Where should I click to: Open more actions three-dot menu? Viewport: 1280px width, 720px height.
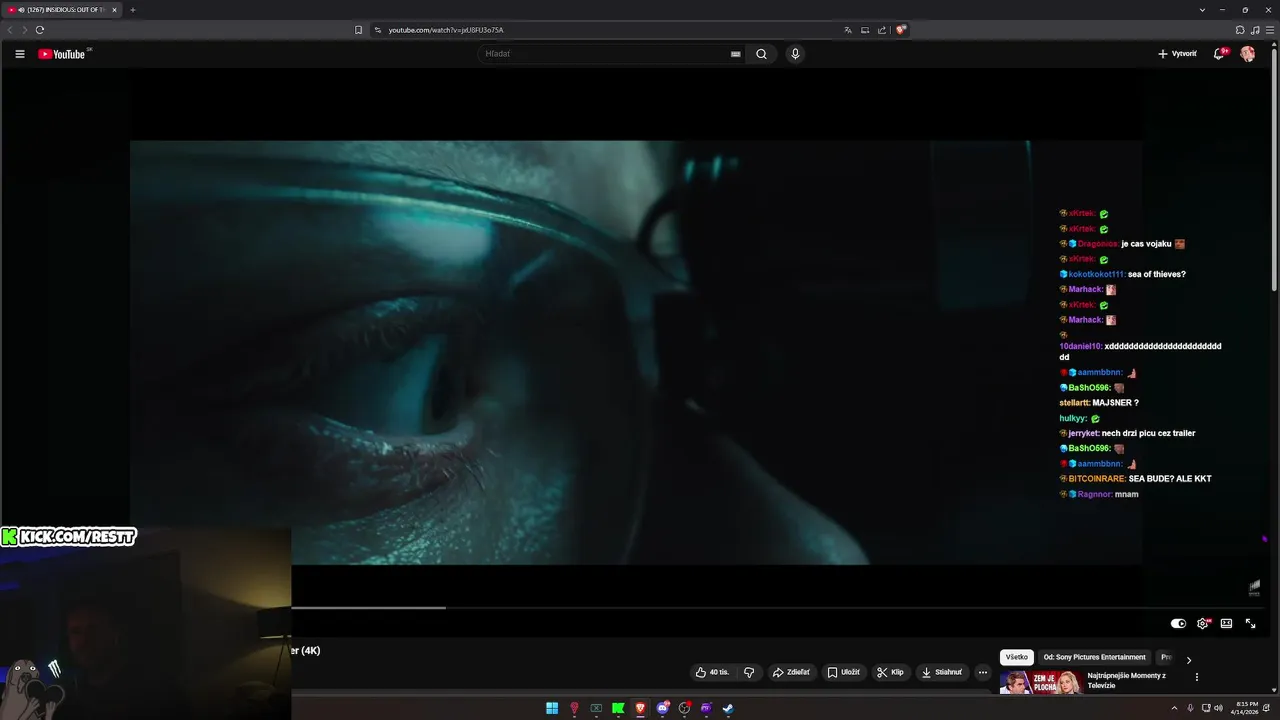(x=982, y=672)
